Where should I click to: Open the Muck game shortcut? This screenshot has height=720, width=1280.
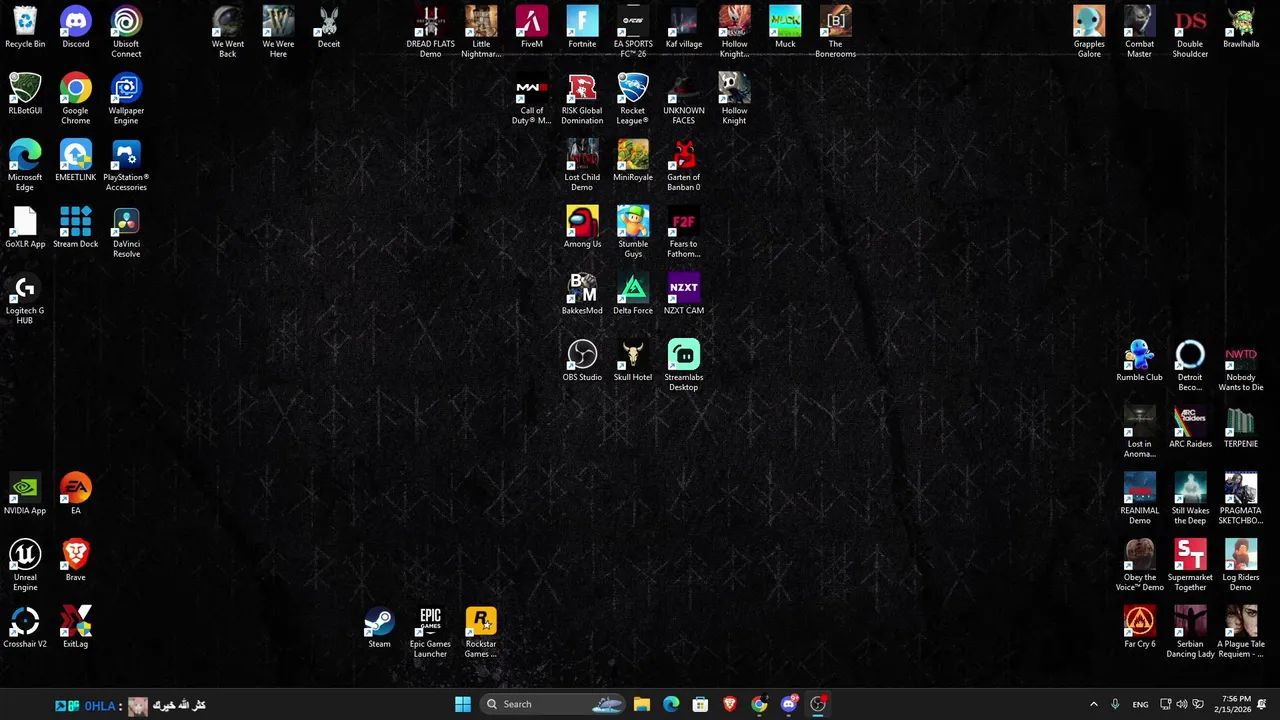785,28
